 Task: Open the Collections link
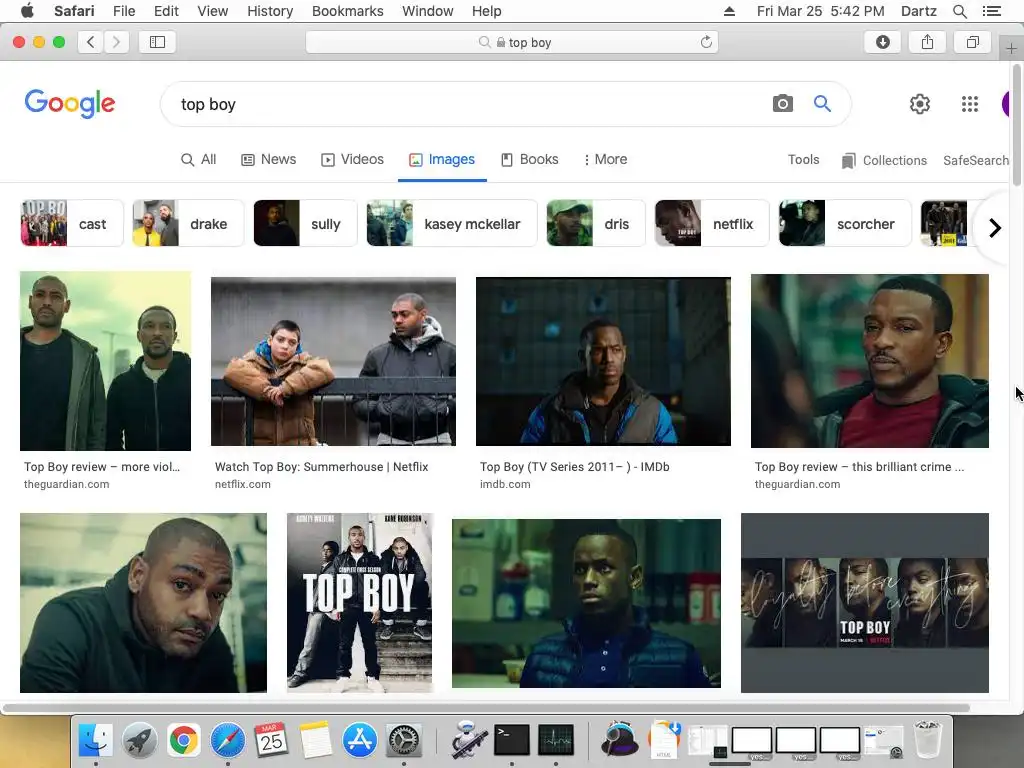point(884,160)
